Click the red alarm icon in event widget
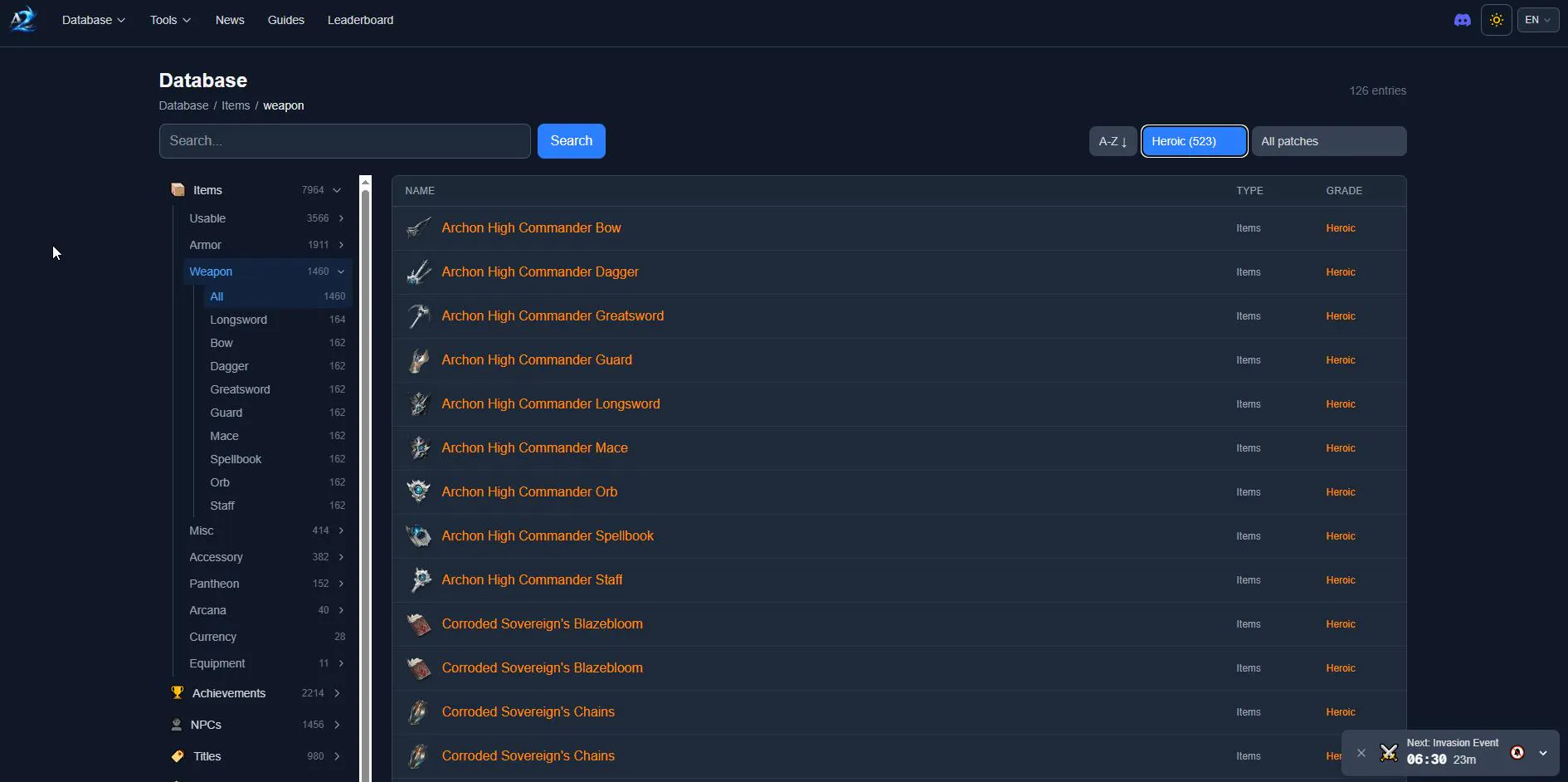This screenshot has height=782, width=1568. tap(1517, 753)
